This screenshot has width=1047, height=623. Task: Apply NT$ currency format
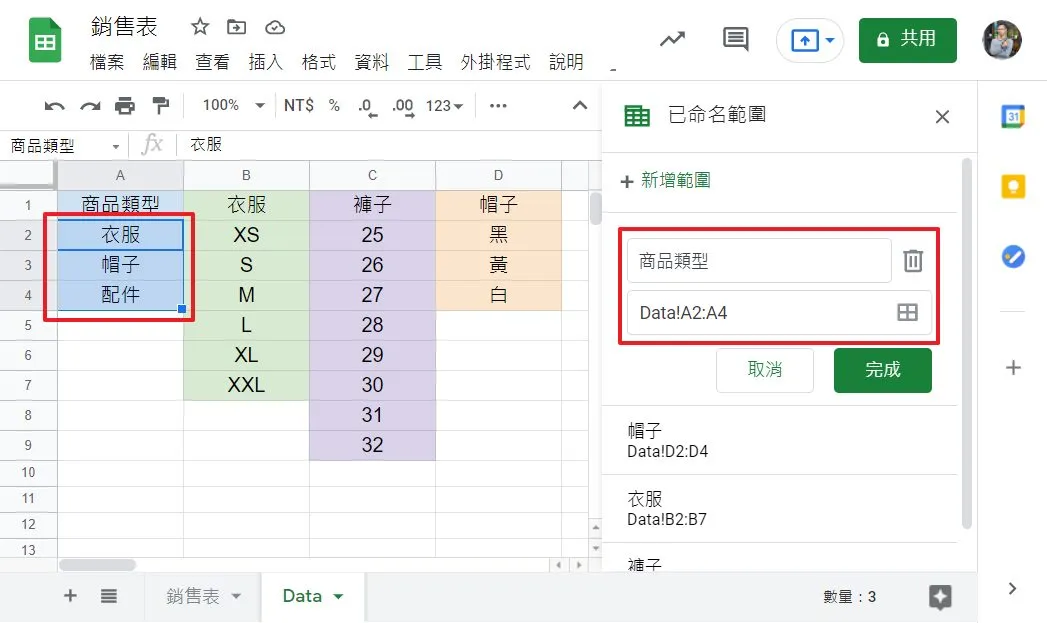(298, 106)
